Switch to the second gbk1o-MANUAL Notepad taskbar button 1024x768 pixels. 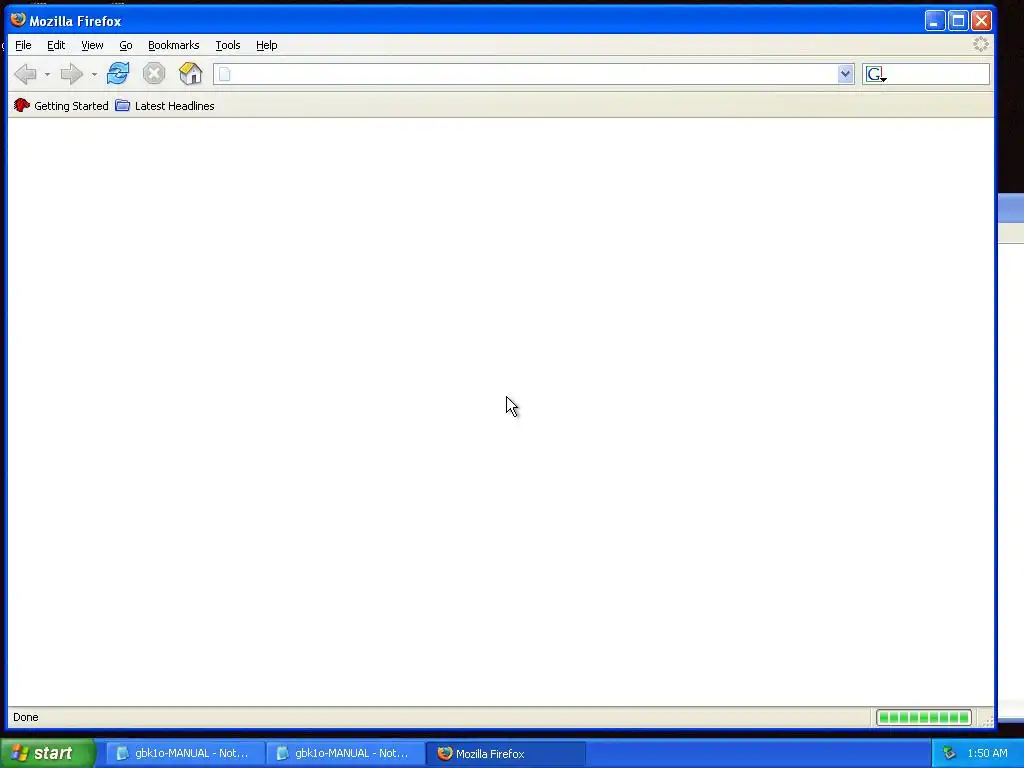coord(345,753)
